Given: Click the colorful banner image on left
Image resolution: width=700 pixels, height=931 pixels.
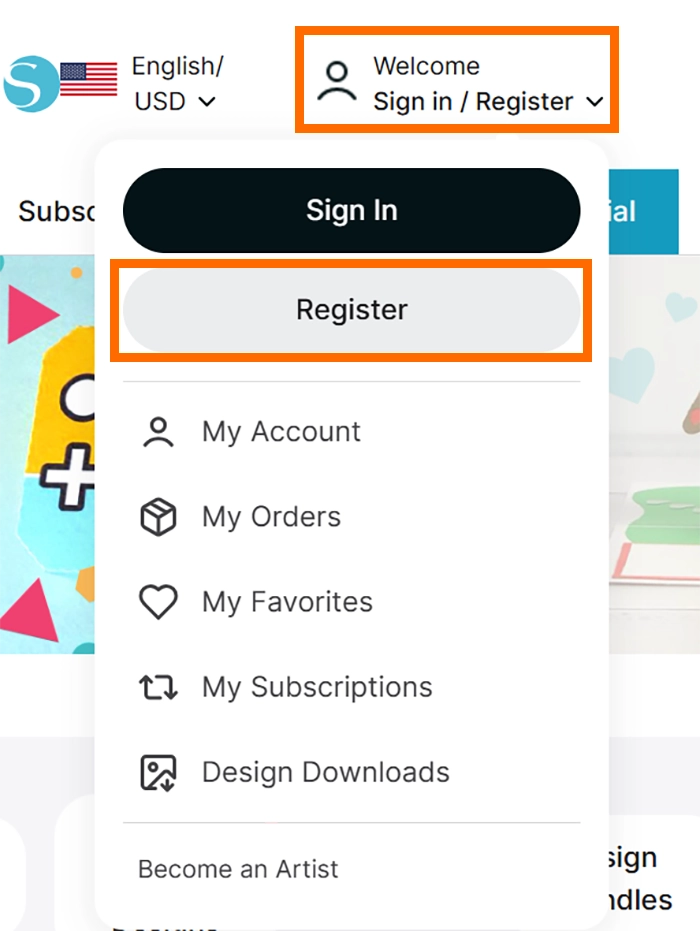Looking at the screenshot, I should click(x=46, y=450).
